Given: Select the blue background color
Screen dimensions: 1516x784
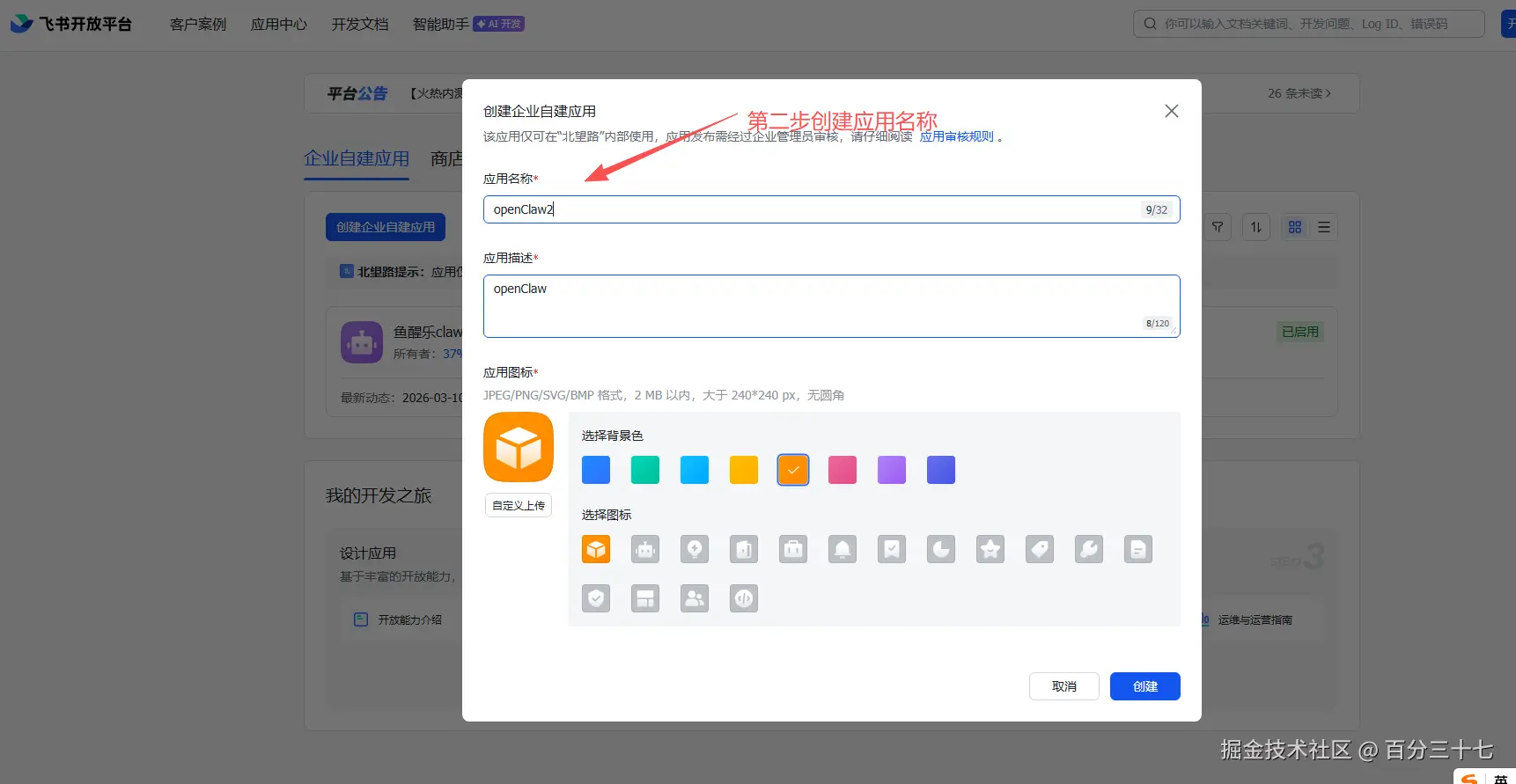Looking at the screenshot, I should tap(596, 470).
